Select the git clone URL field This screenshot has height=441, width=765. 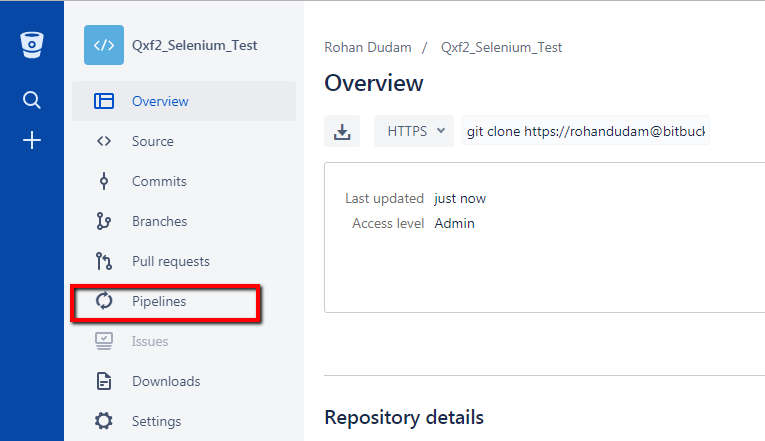point(585,131)
